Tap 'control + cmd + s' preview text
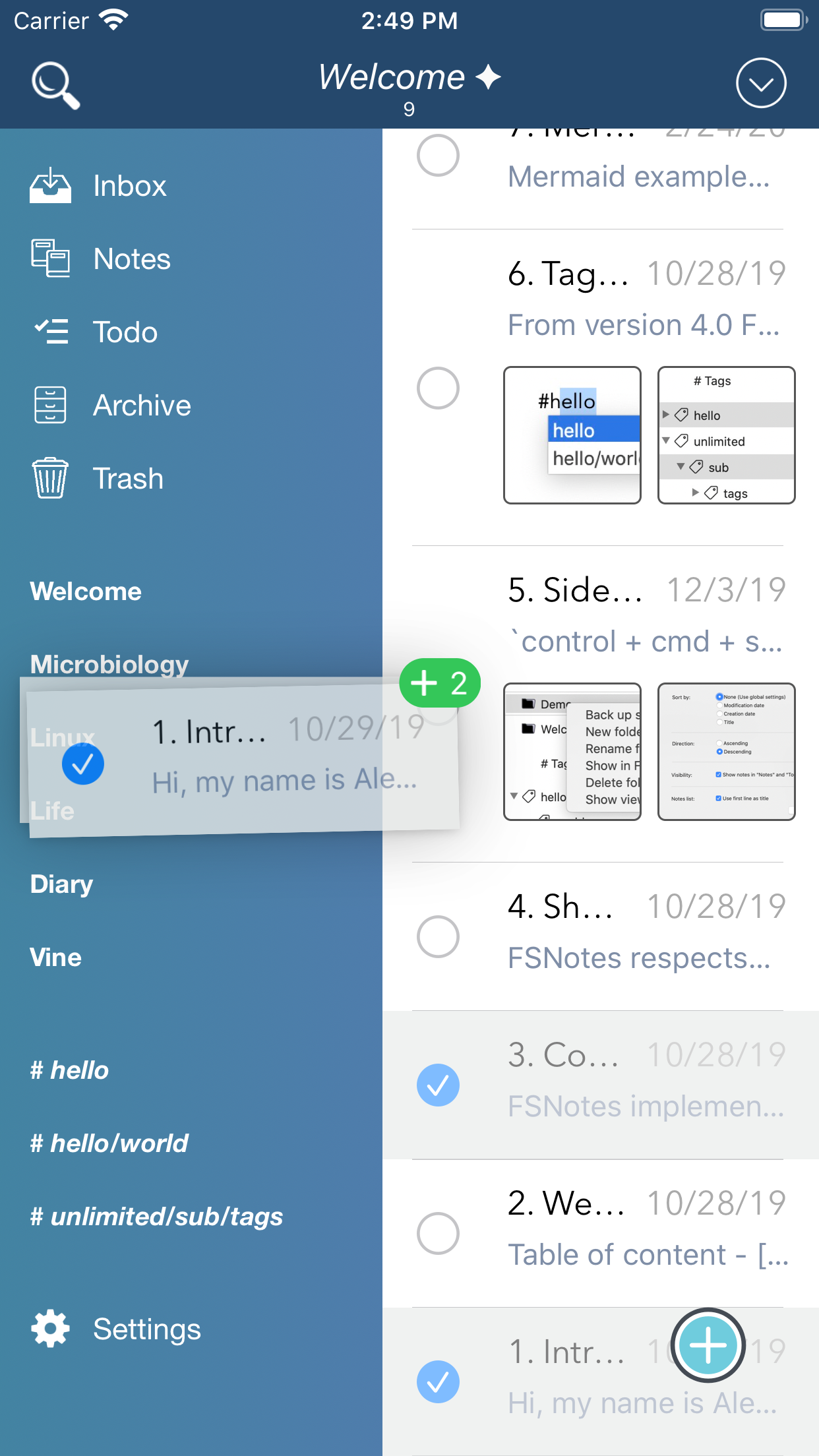 coord(646,642)
